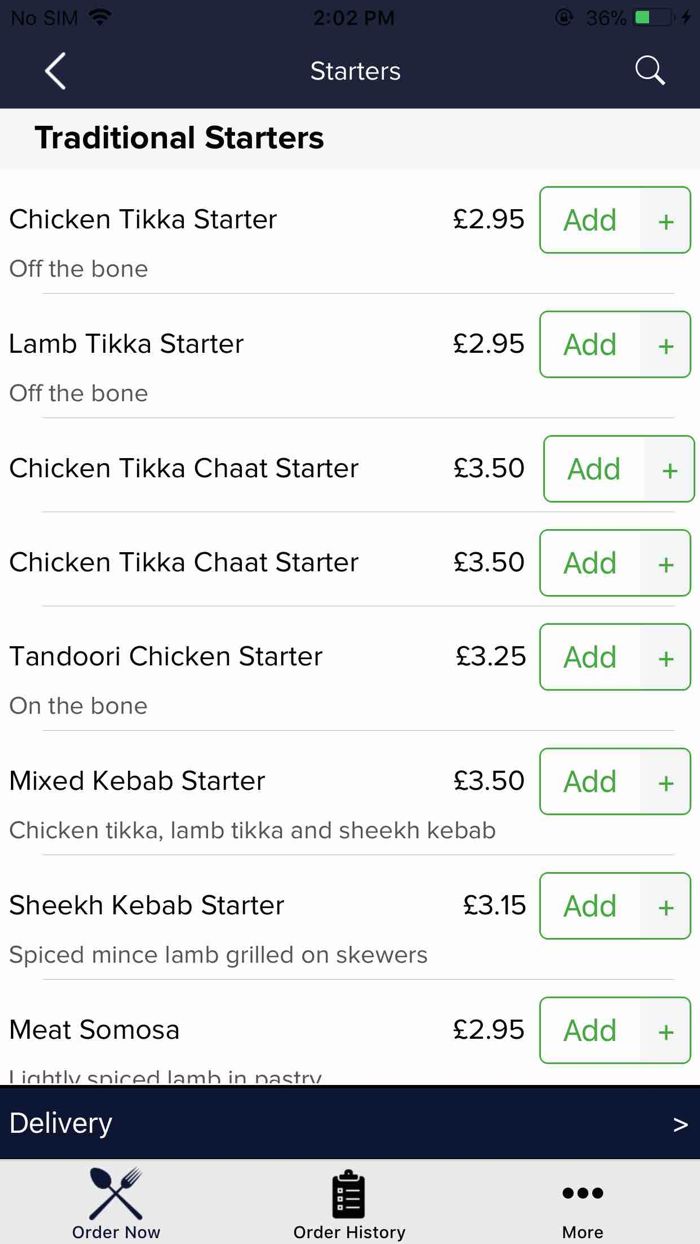Add second Chicken Tikka Chaat Starter
700x1244 pixels.
click(x=590, y=563)
